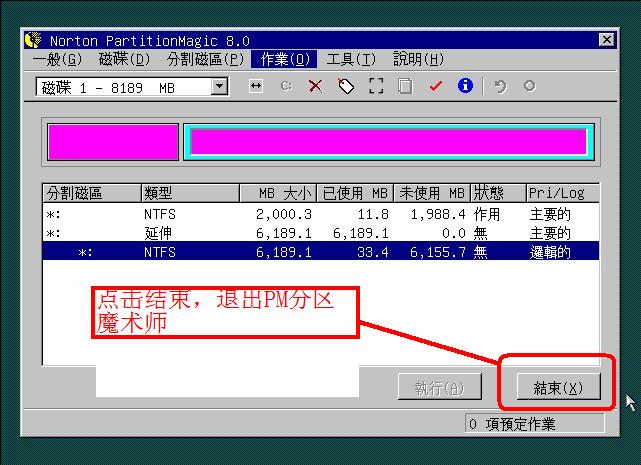Click the copy partition toolbar icon

click(x=405, y=87)
